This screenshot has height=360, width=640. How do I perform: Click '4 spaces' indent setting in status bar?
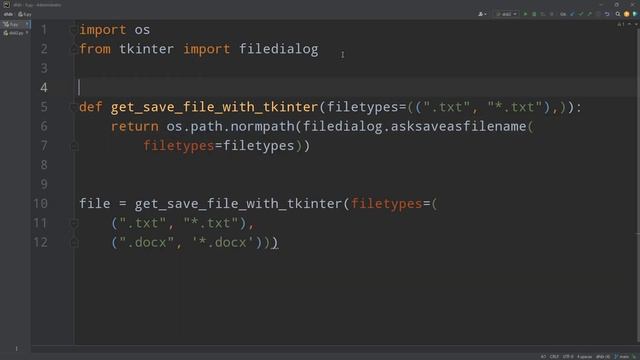click(x=584, y=357)
